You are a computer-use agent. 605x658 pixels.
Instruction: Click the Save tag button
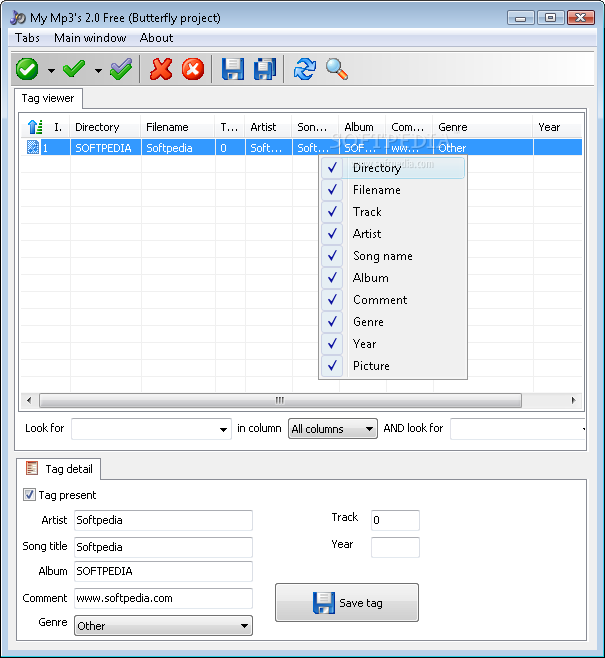347,603
